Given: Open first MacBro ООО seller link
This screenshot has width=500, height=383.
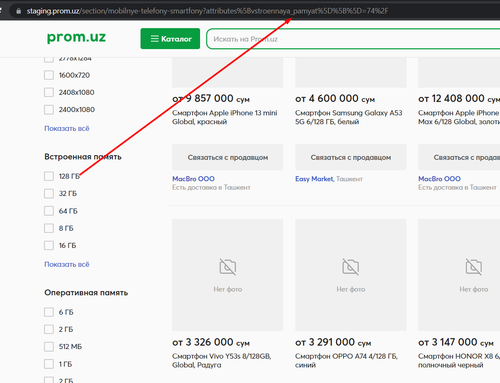Looking at the screenshot, I should (193, 179).
